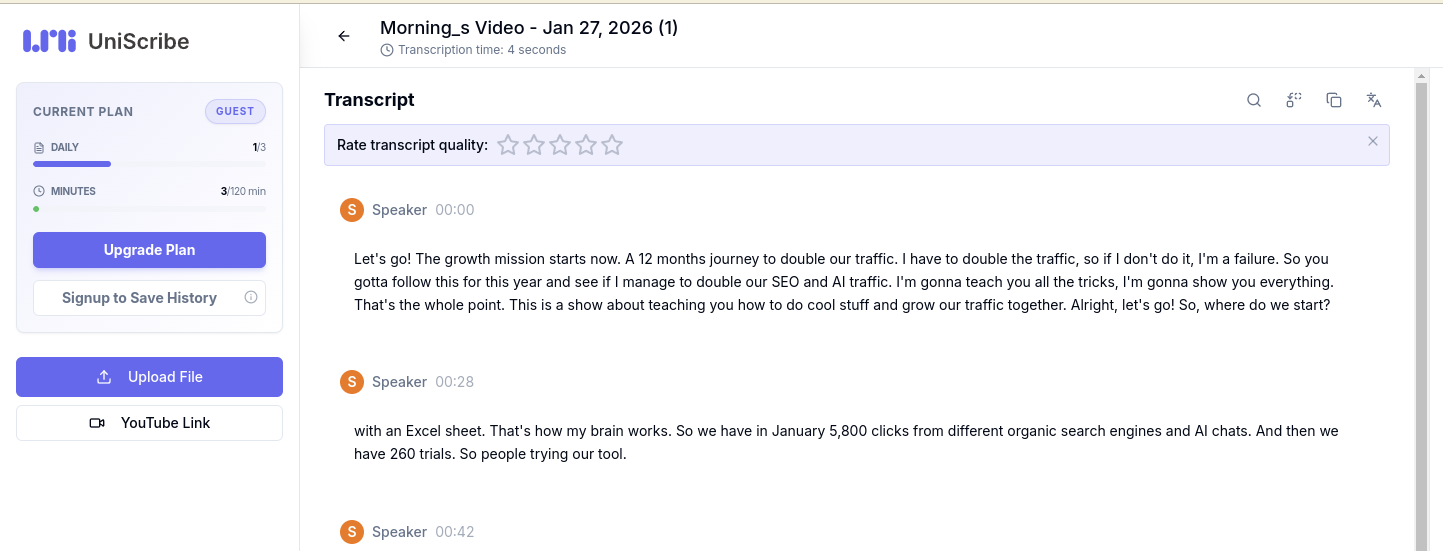The image size is (1443, 551).
Task: Click the UniScribe logo
Action: pos(106,41)
